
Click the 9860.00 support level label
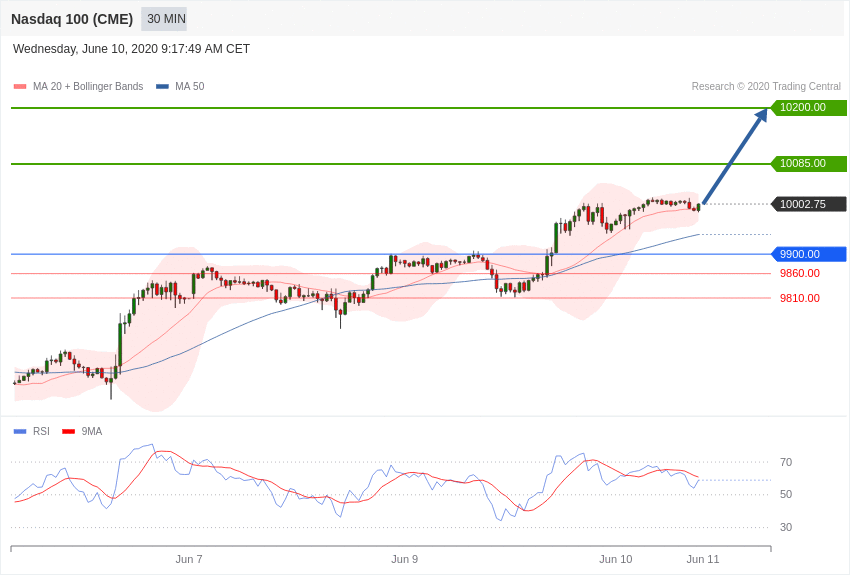pyautogui.click(x=799, y=273)
